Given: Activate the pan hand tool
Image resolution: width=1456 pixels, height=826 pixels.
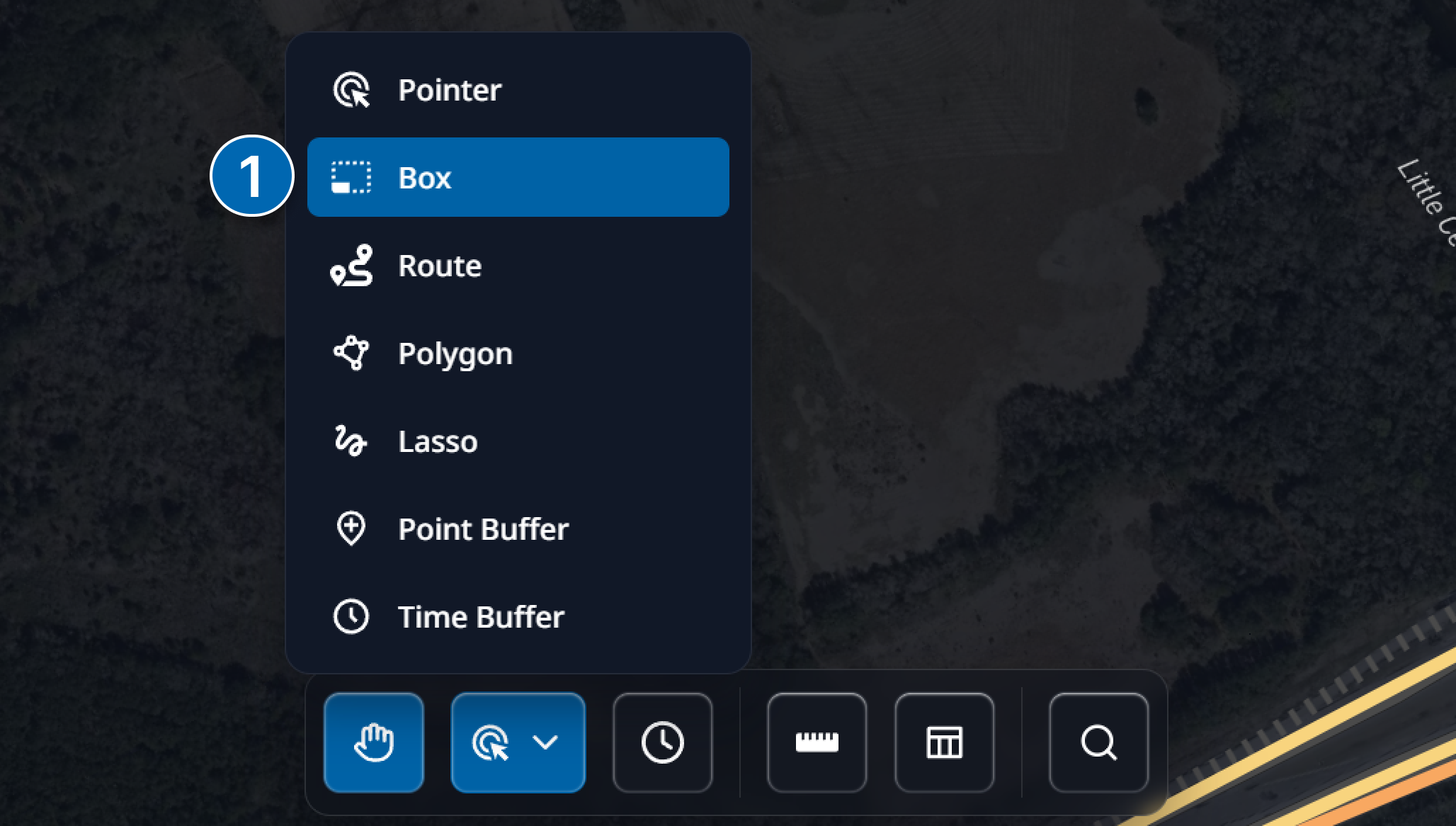Looking at the screenshot, I should point(374,742).
